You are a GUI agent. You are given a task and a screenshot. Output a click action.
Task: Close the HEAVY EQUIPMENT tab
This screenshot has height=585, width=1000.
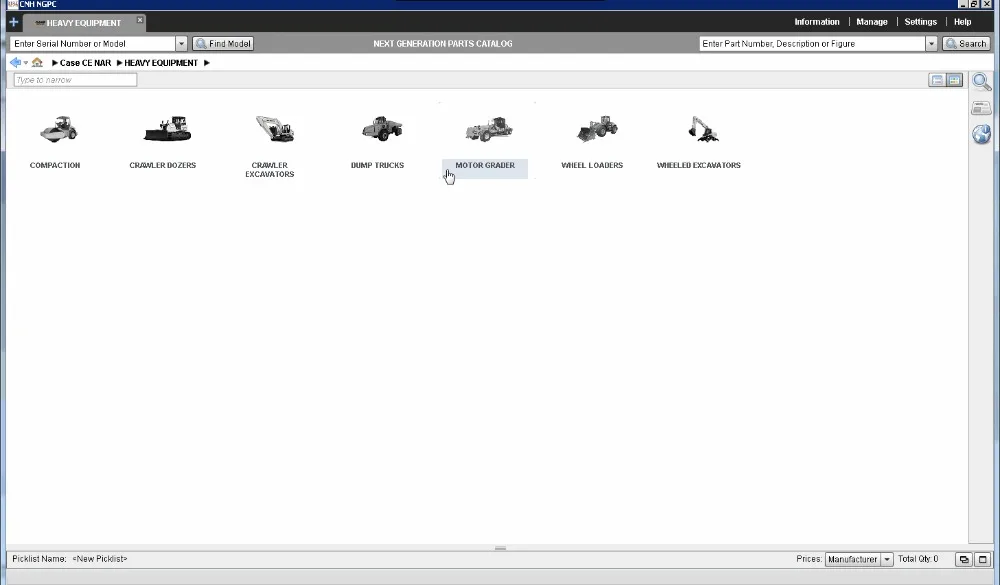point(140,20)
